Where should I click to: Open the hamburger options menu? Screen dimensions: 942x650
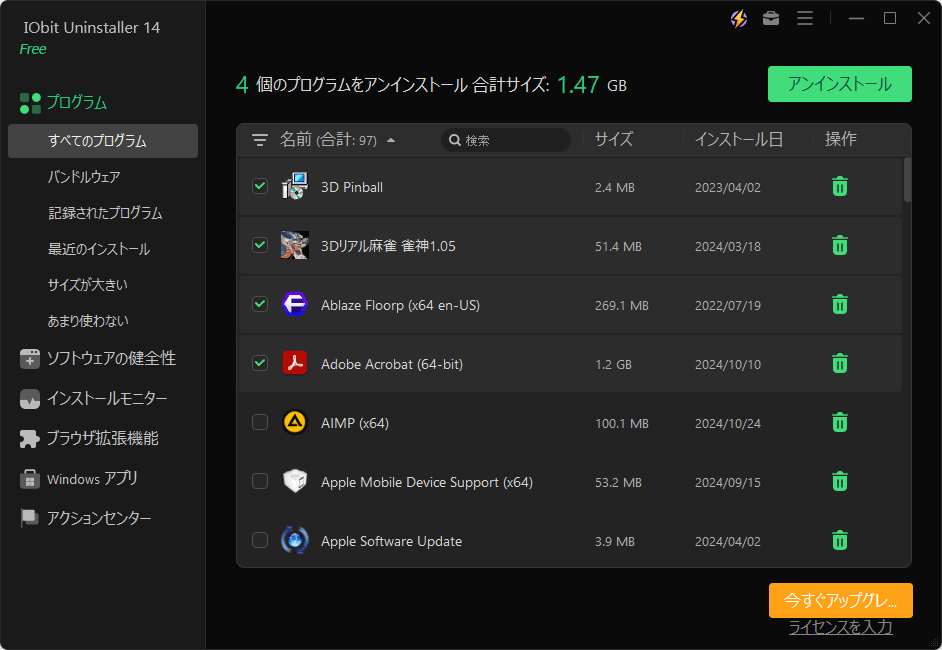point(805,19)
